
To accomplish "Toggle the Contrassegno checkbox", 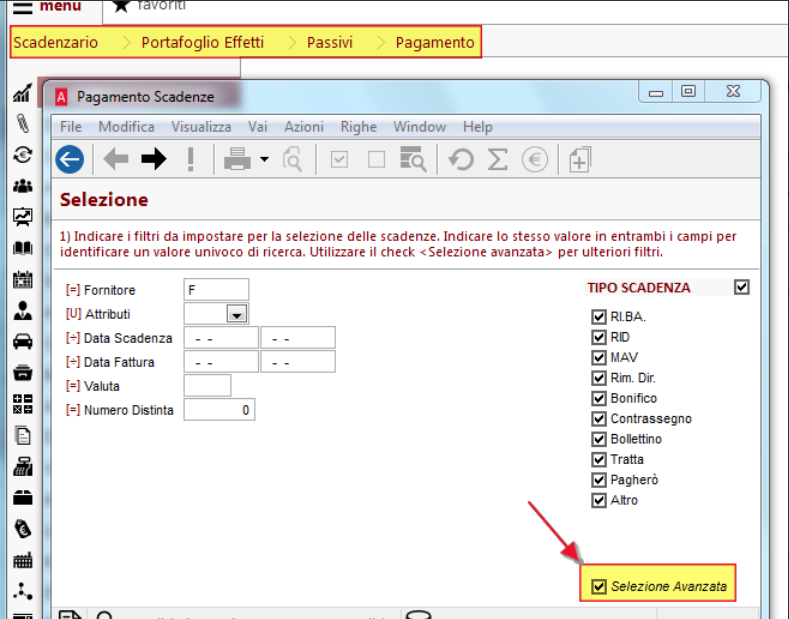I will 598,419.
